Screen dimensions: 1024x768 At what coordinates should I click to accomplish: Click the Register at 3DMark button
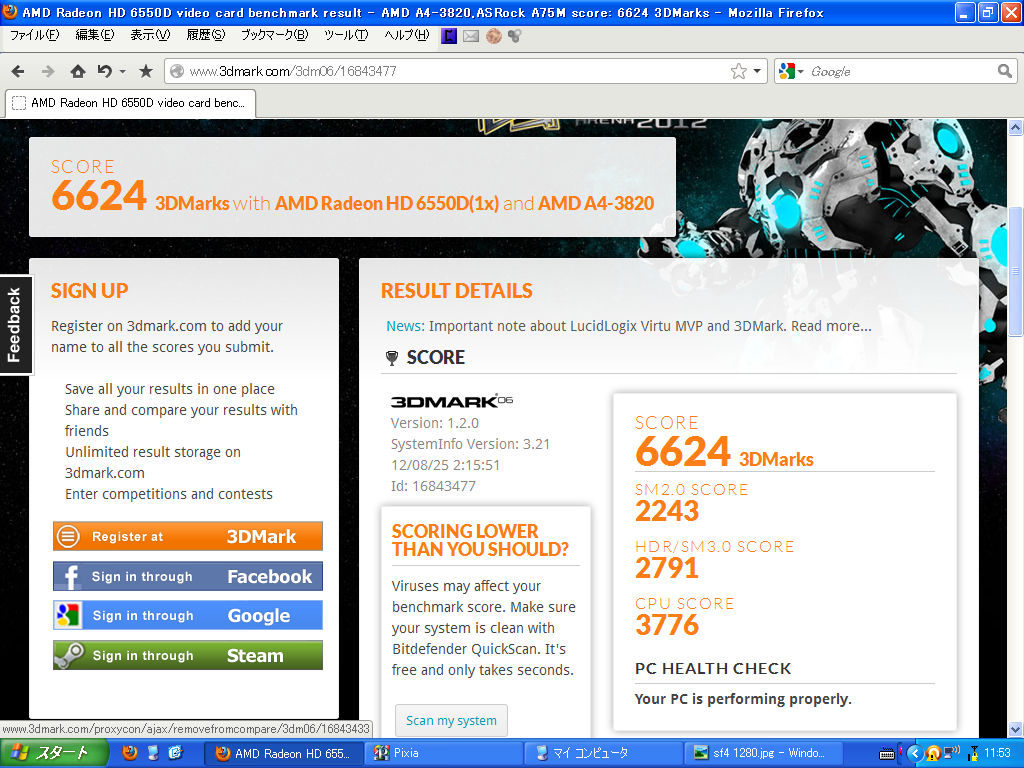[x=188, y=536]
